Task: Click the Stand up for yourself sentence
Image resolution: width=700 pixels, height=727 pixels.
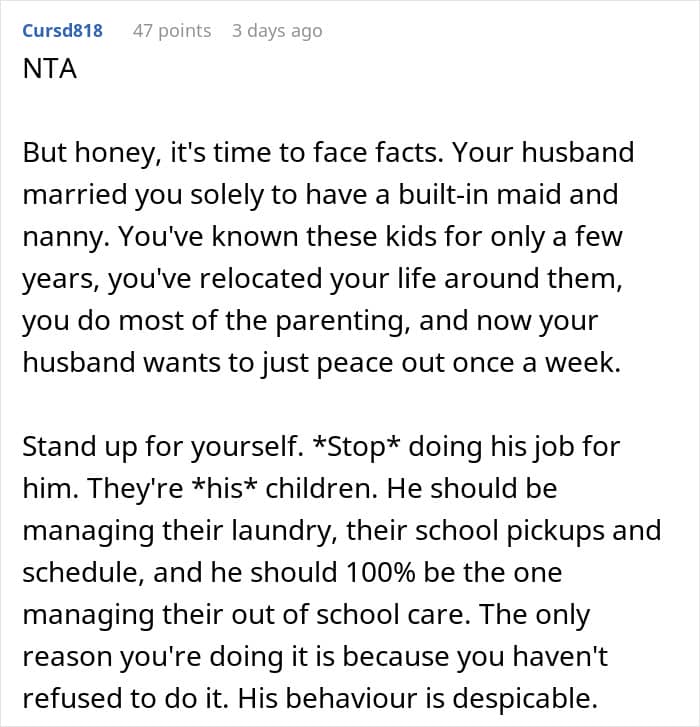Action: coord(163,447)
